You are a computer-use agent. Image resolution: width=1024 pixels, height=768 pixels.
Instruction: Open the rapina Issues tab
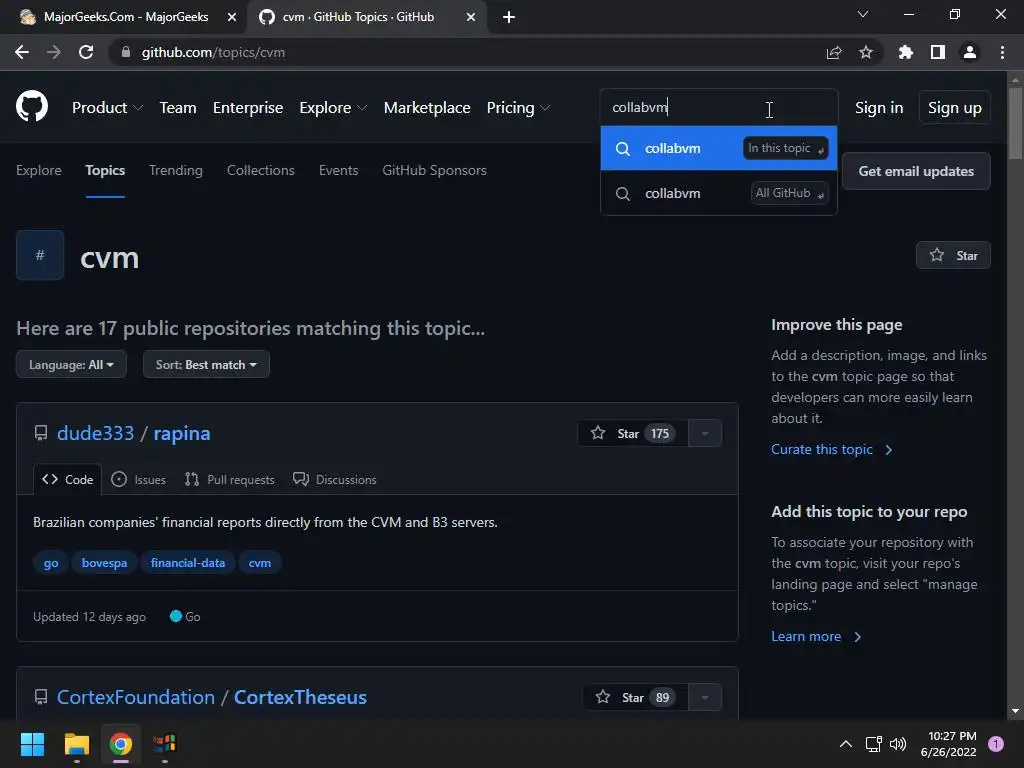[x=138, y=479]
